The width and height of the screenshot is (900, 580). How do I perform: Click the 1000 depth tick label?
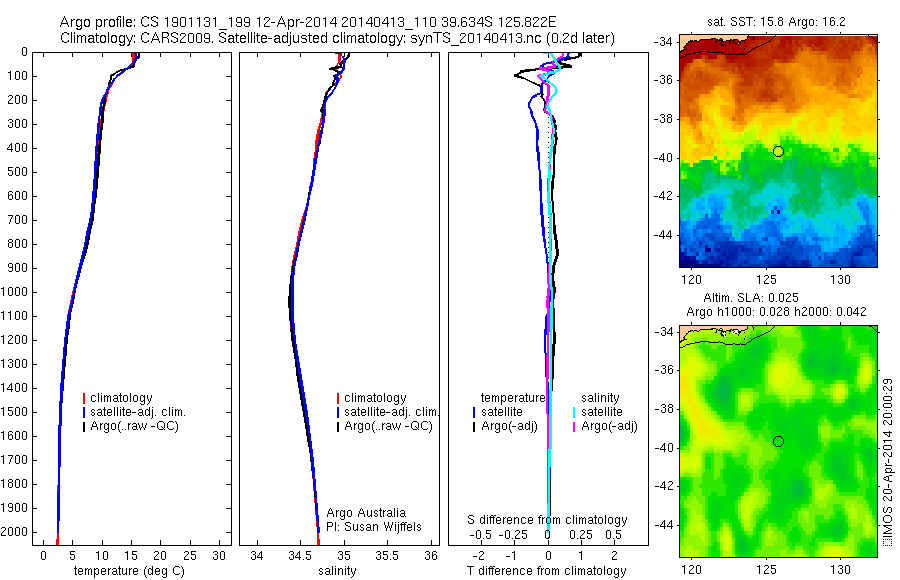[17, 292]
